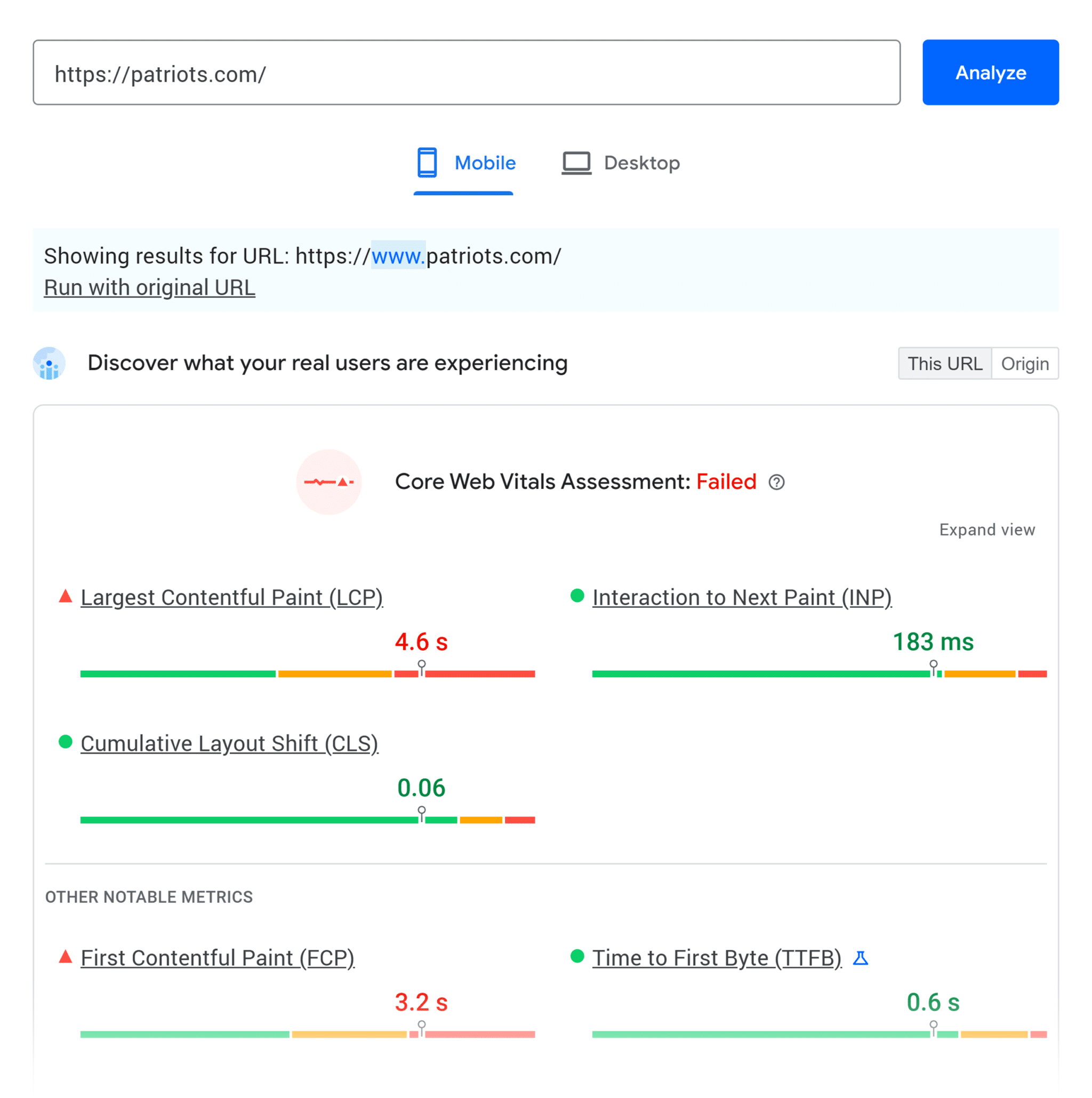Click the red Failed assessment status

coord(726,482)
